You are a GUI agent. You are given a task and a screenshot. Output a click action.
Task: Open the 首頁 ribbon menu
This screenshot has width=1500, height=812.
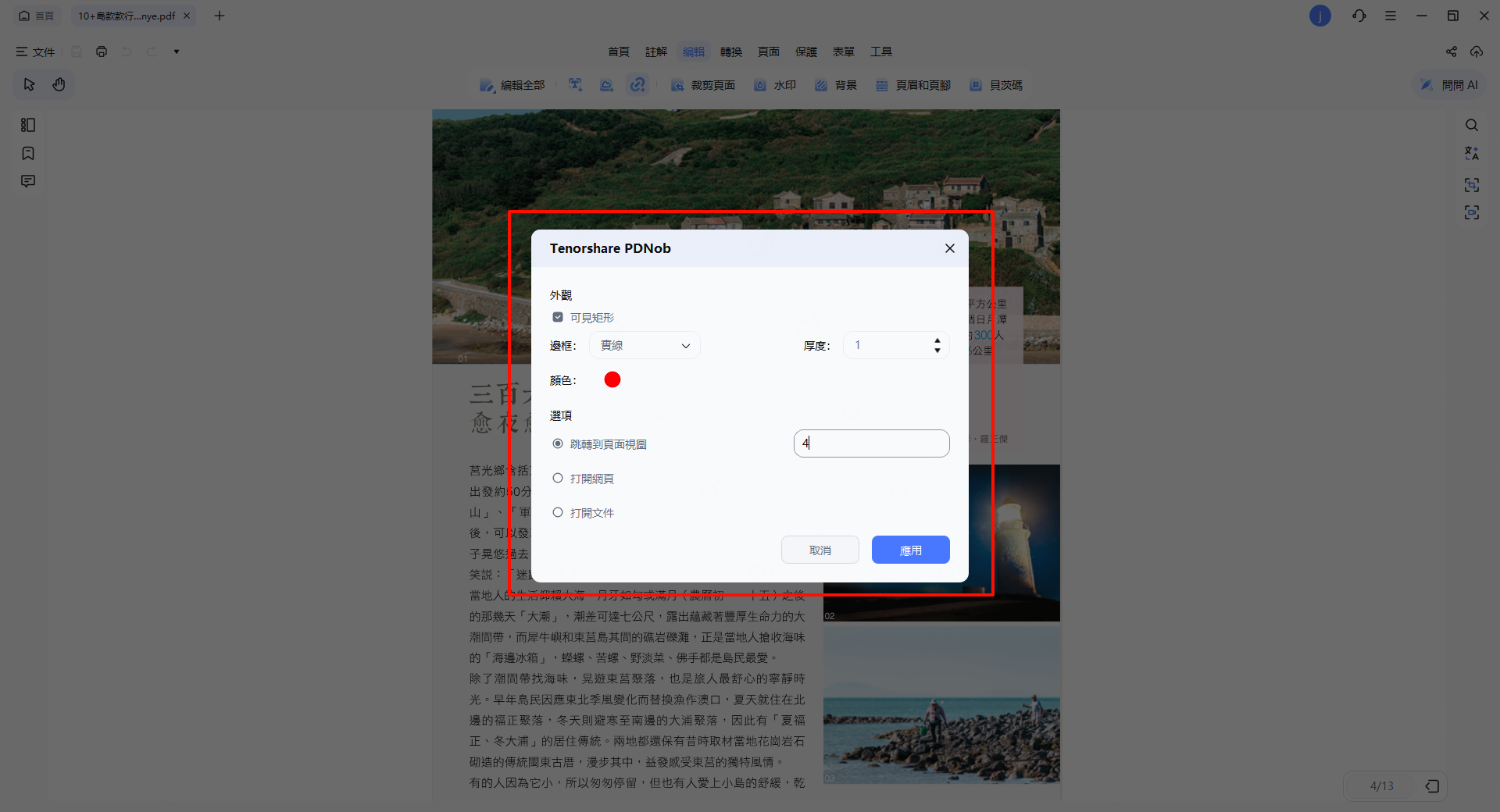pos(619,52)
